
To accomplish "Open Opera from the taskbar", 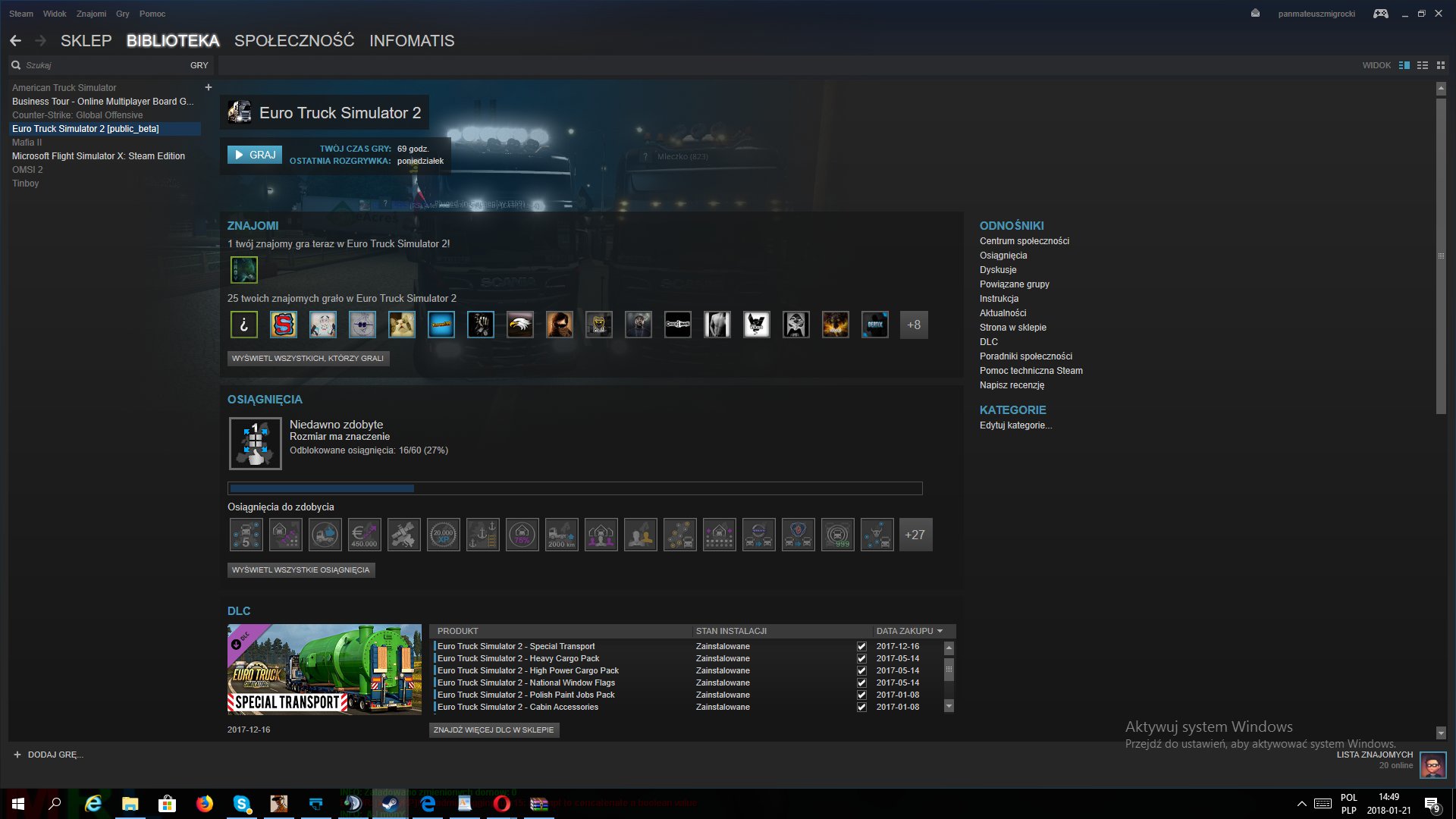I will (x=502, y=804).
